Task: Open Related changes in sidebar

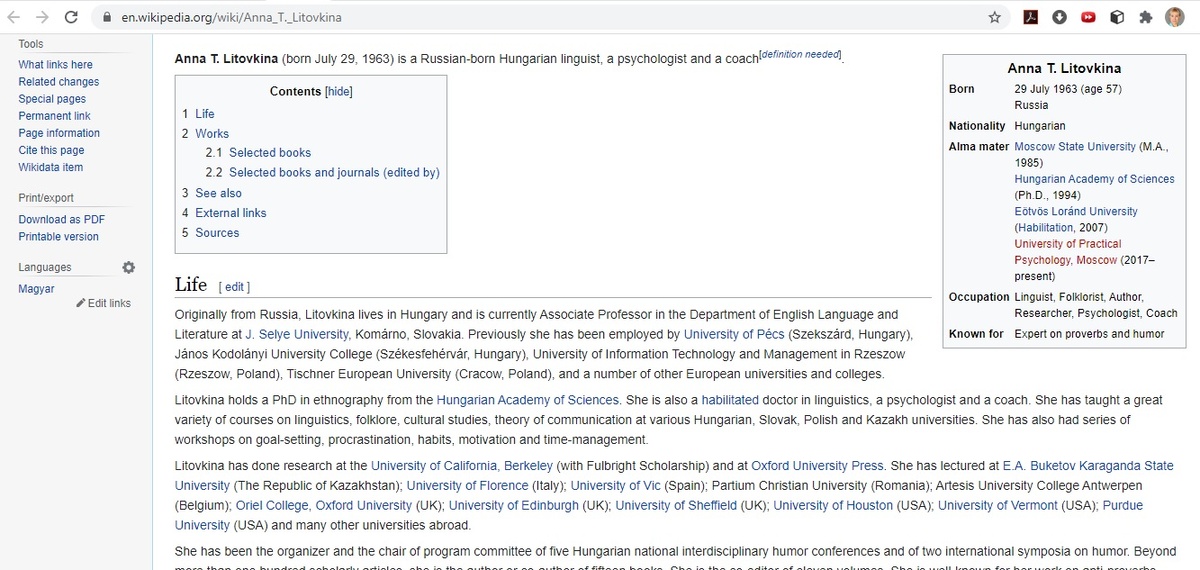Action: click(x=59, y=82)
